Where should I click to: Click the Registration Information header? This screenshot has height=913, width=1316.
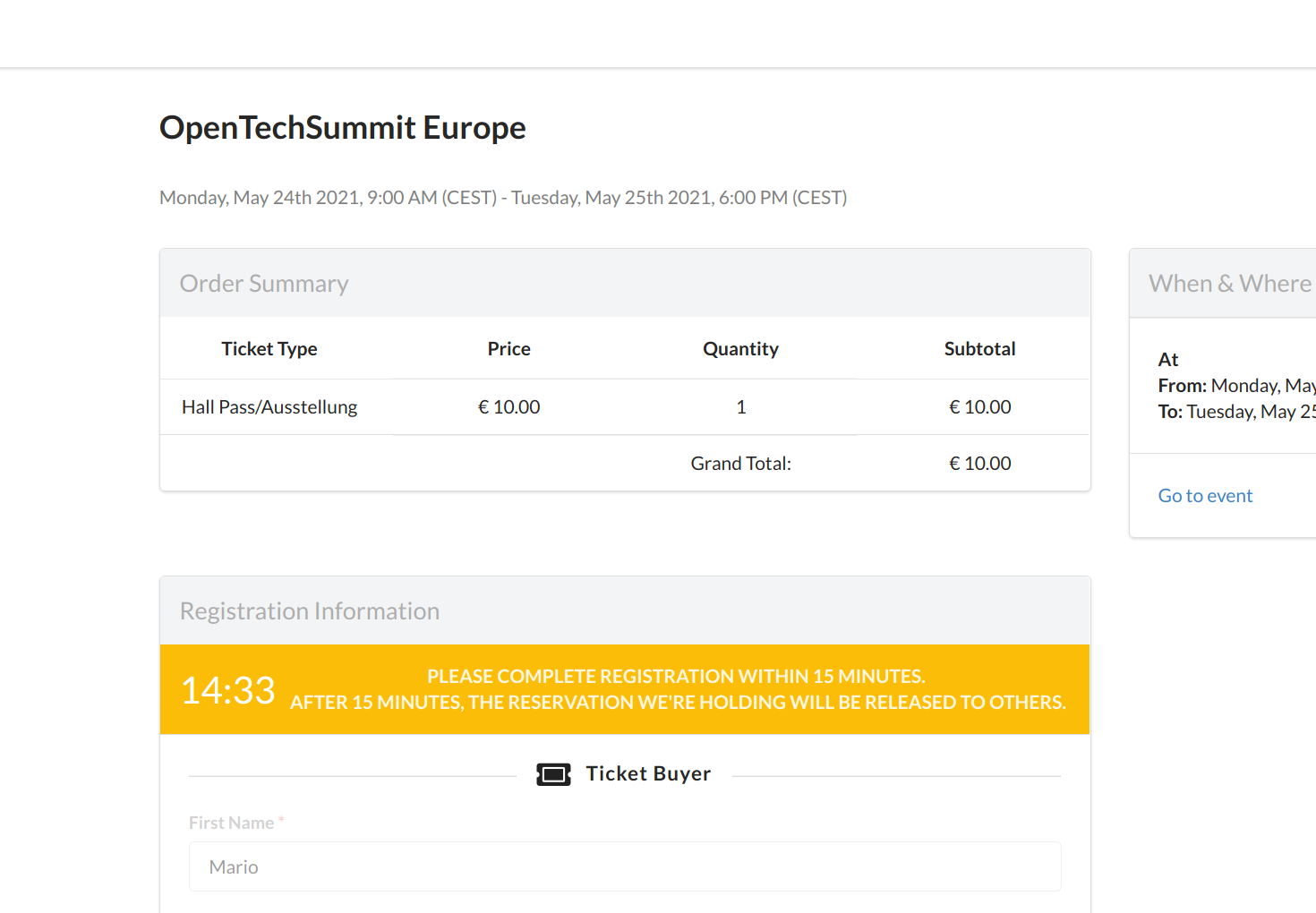pos(625,610)
